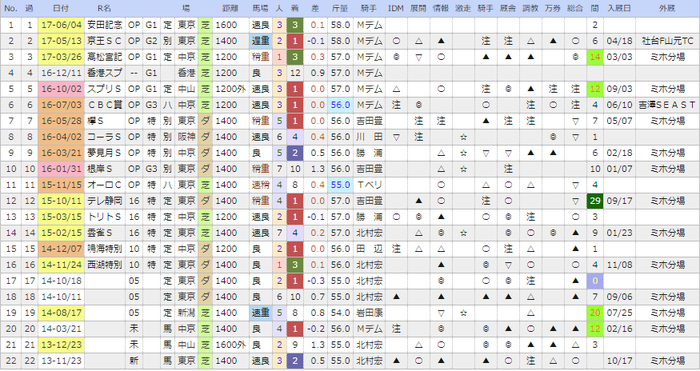Click the 新潟 venue cell
This screenshot has height=371, width=700.
(186, 313)
